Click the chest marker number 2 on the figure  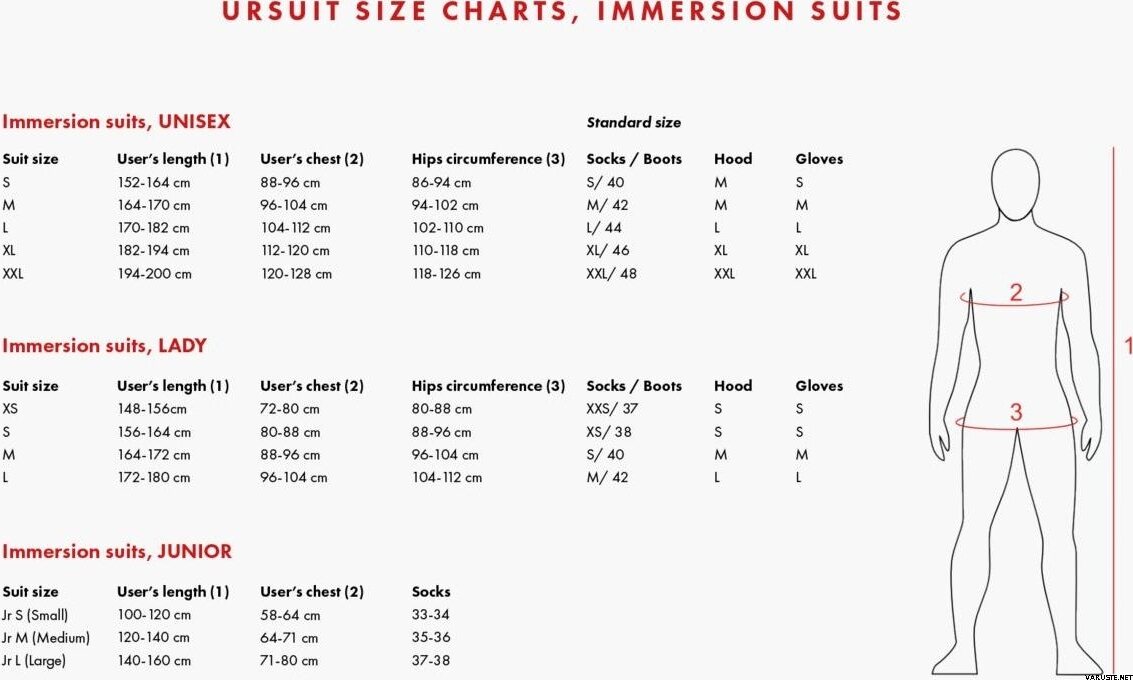click(1015, 293)
